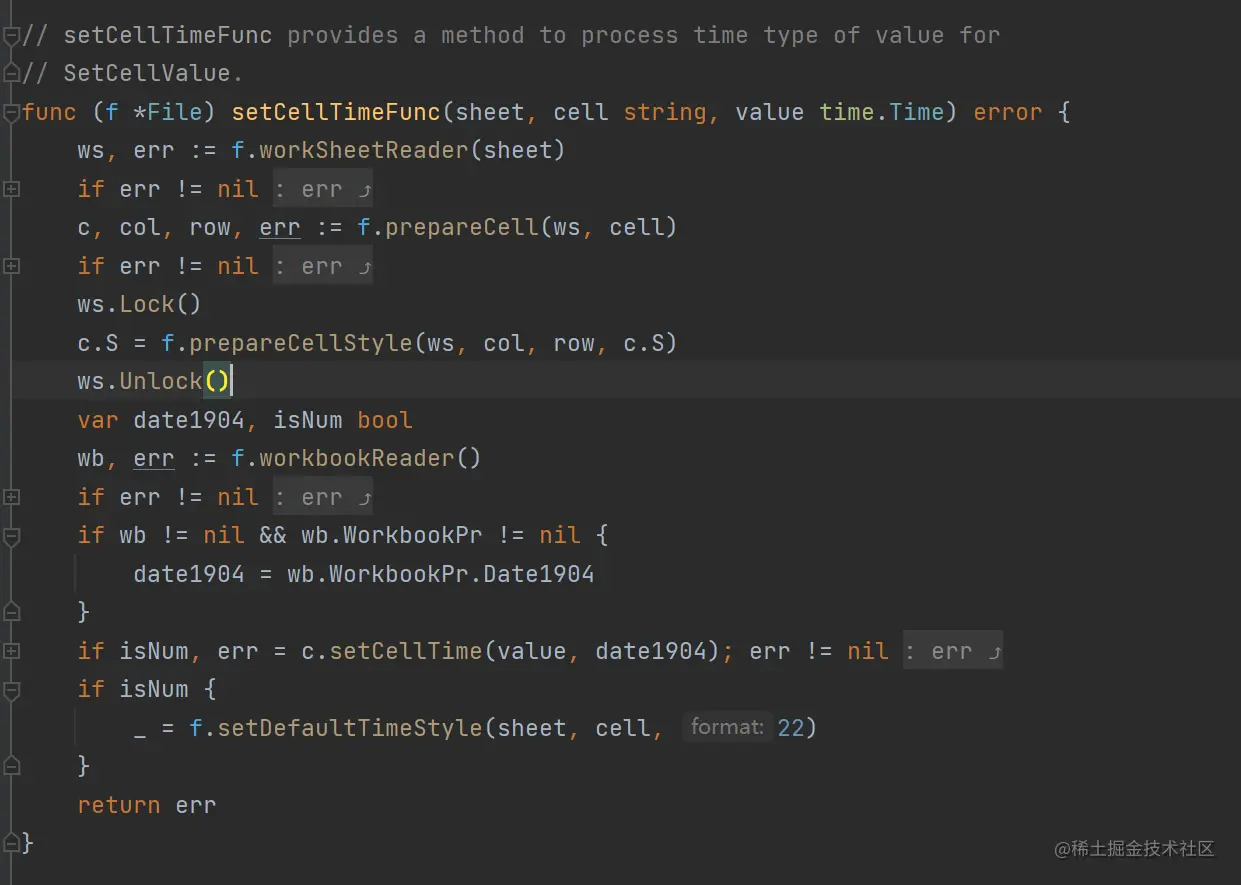Collapse the func setCellTimeFunc body fold marker
The height and width of the screenshot is (885, 1241).
tap(11, 112)
